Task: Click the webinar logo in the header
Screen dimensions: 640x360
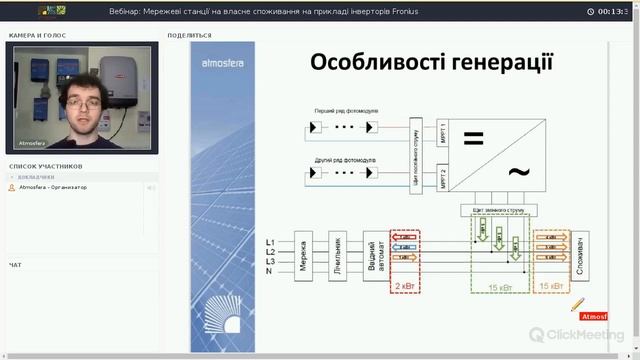Action: [x=52, y=11]
